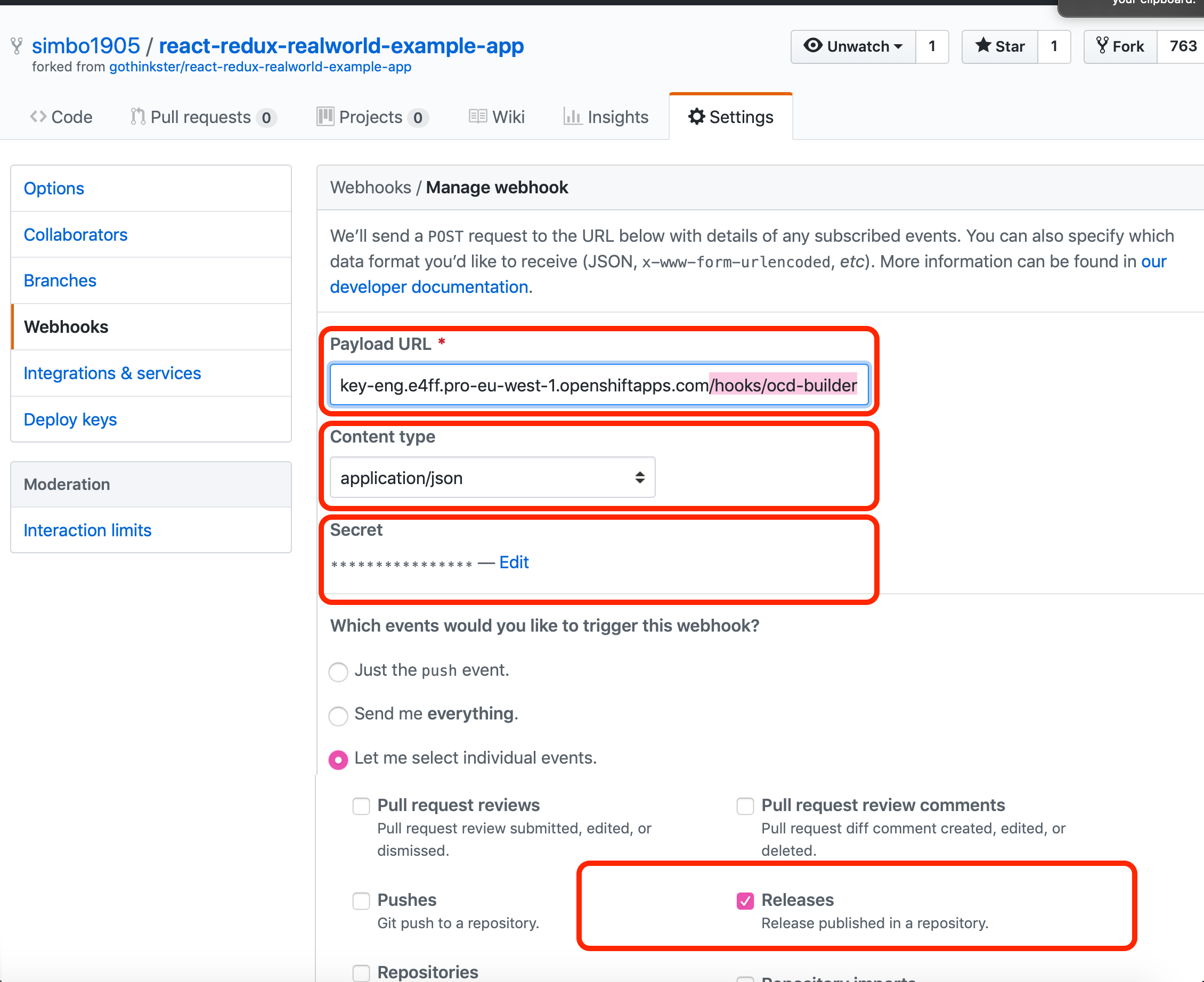Switch to the Projects tab
The width and height of the screenshot is (1204, 982).
pos(372,117)
